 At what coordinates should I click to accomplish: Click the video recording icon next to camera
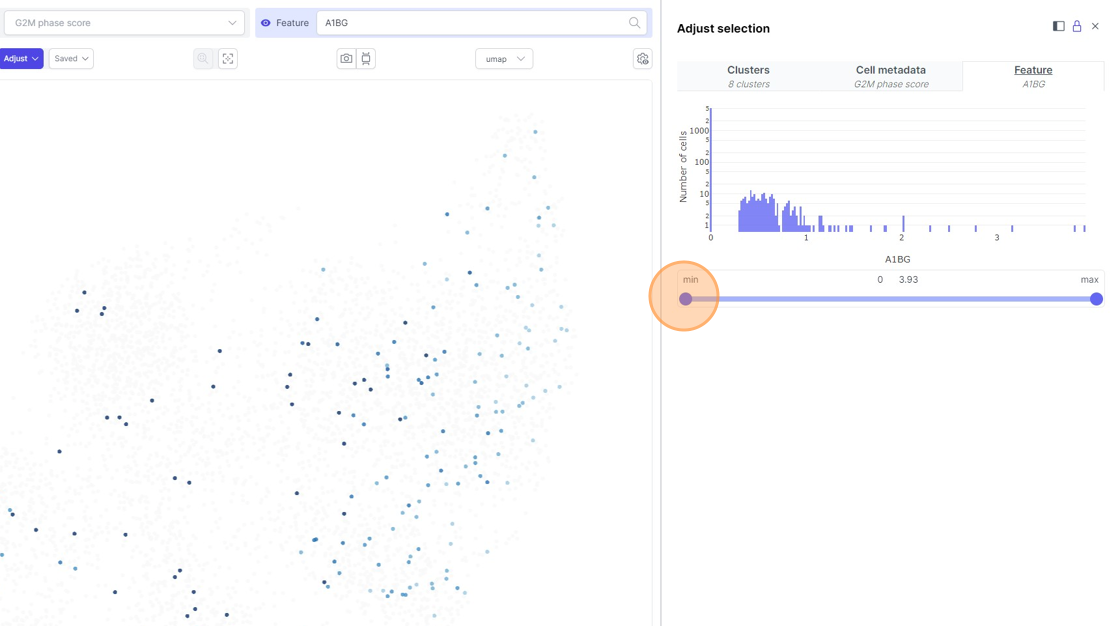[366, 59]
